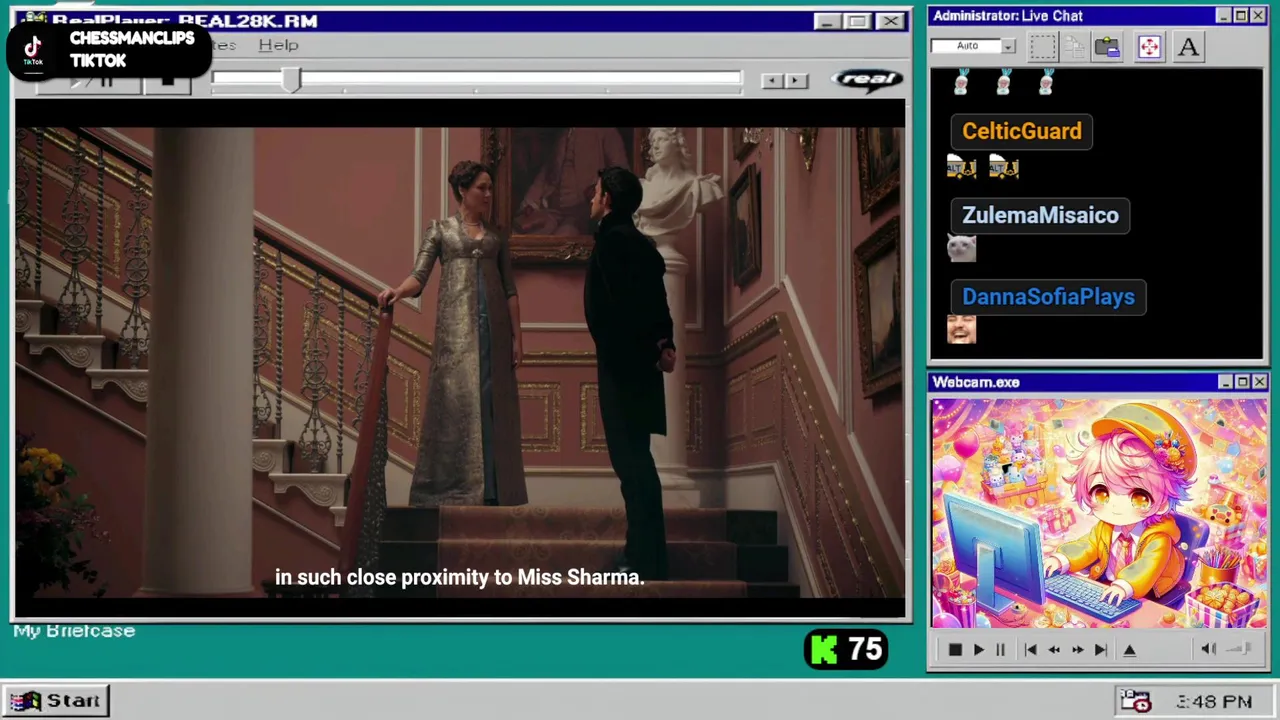This screenshot has height=720, width=1280.
Task: Rewind in Webcam.exe controls
Action: (x=1054, y=650)
